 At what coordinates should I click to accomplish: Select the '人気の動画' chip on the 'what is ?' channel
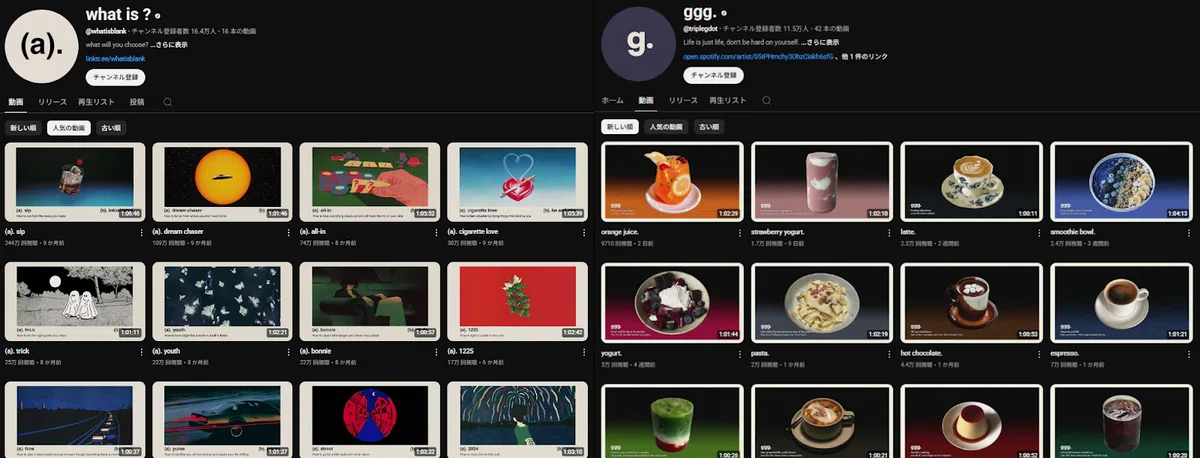pyautogui.click(x=68, y=128)
